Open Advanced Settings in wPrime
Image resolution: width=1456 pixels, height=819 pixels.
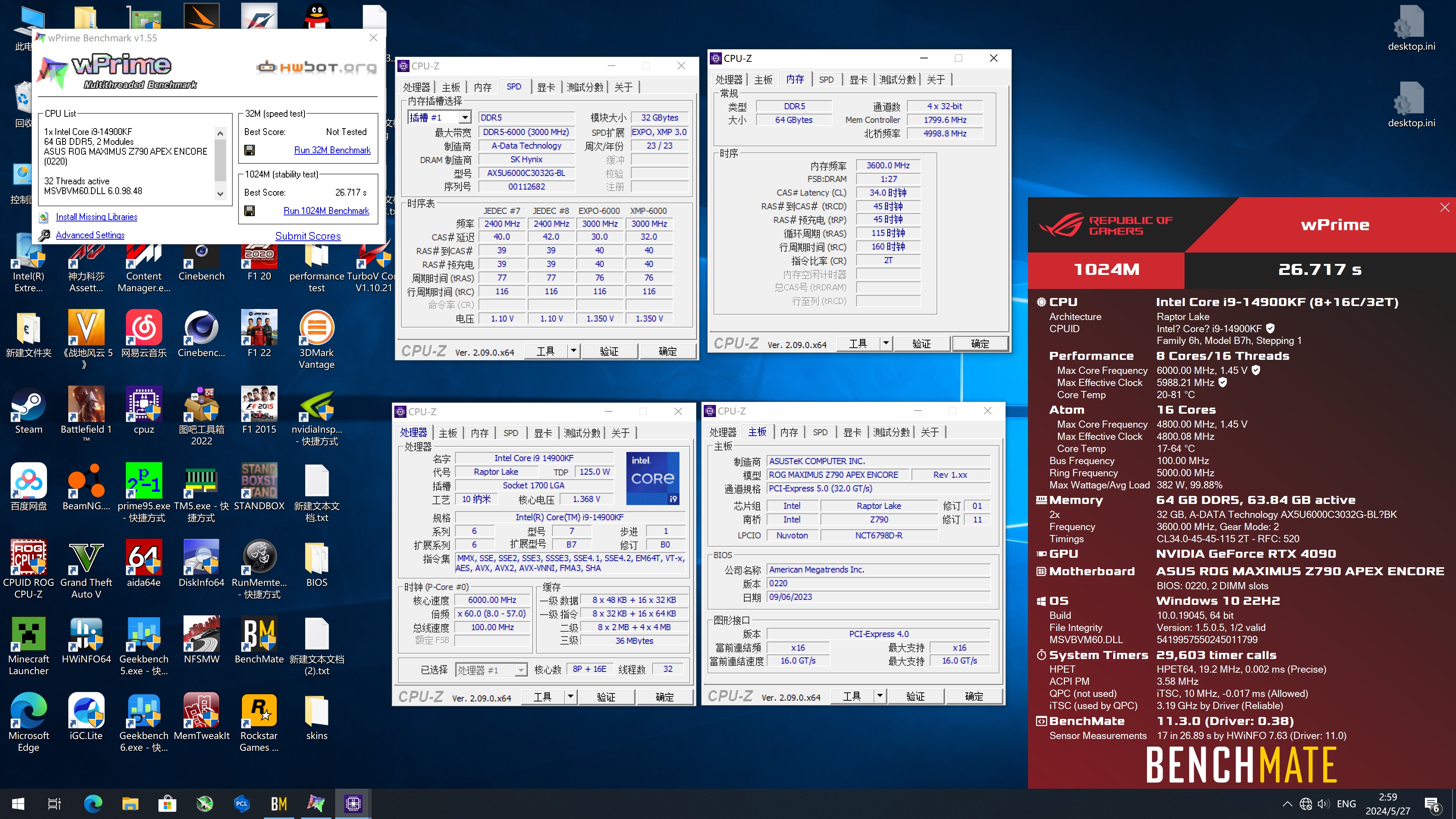[90, 235]
